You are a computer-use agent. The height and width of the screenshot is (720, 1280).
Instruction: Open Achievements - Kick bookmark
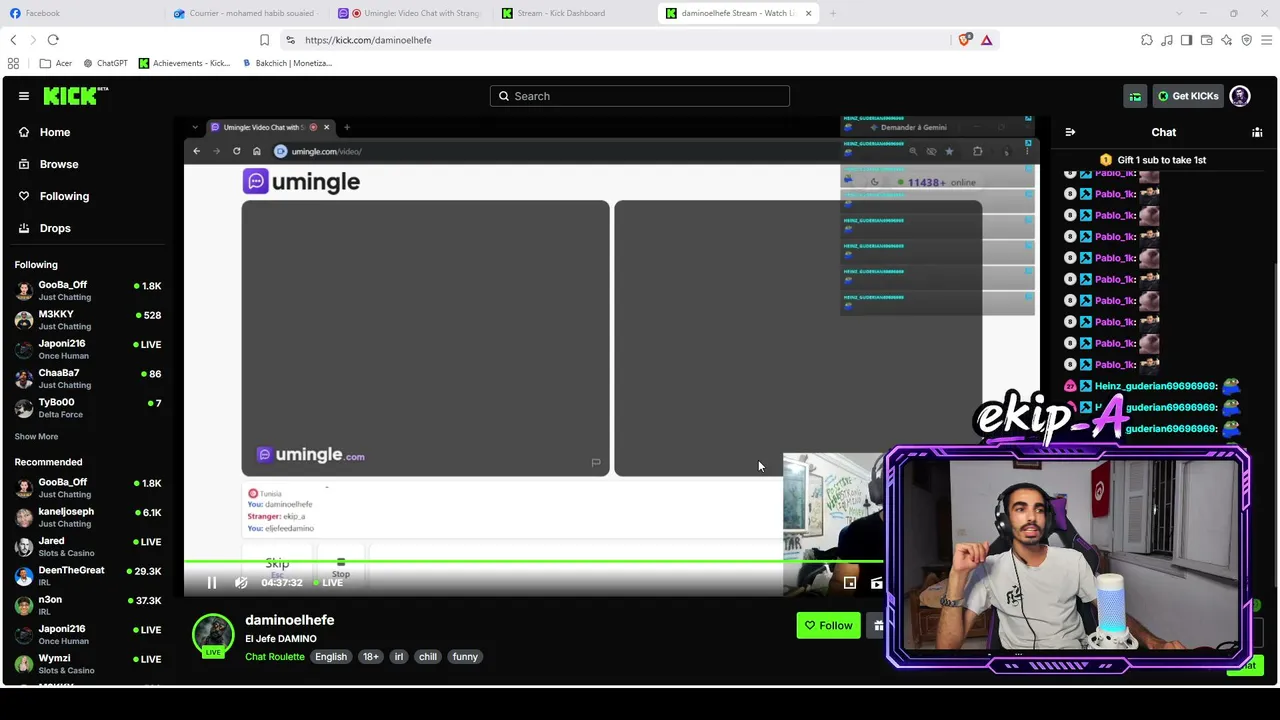pyautogui.click(x=185, y=63)
